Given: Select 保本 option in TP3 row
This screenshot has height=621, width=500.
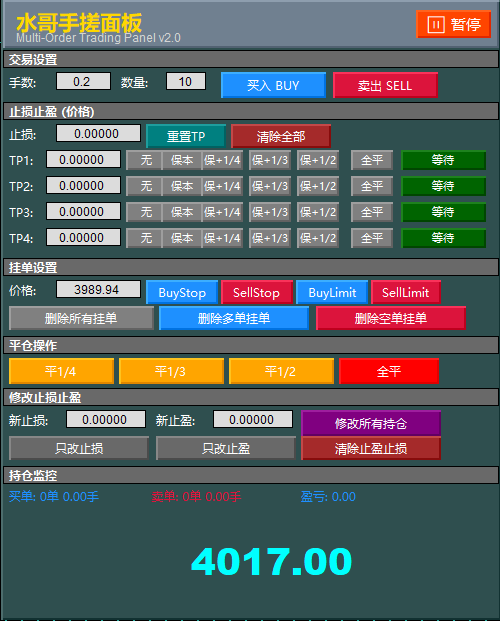Looking at the screenshot, I should coord(182,212).
